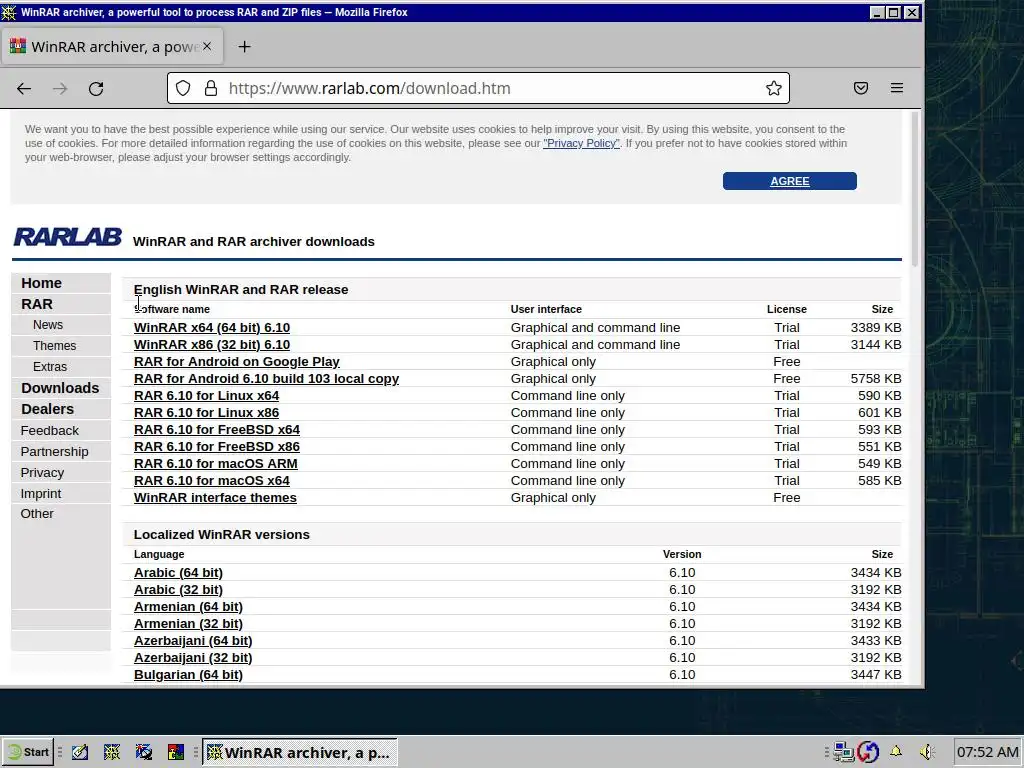1024x768 pixels.
Task: Open Partnership in the sidebar menu
Action: tap(54, 452)
